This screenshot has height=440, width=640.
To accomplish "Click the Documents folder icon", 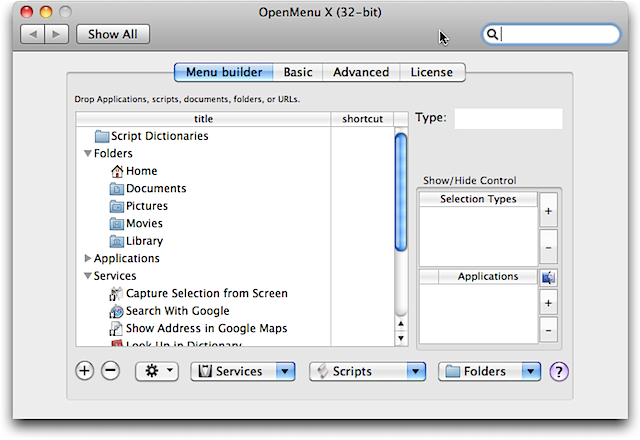I will coord(117,189).
